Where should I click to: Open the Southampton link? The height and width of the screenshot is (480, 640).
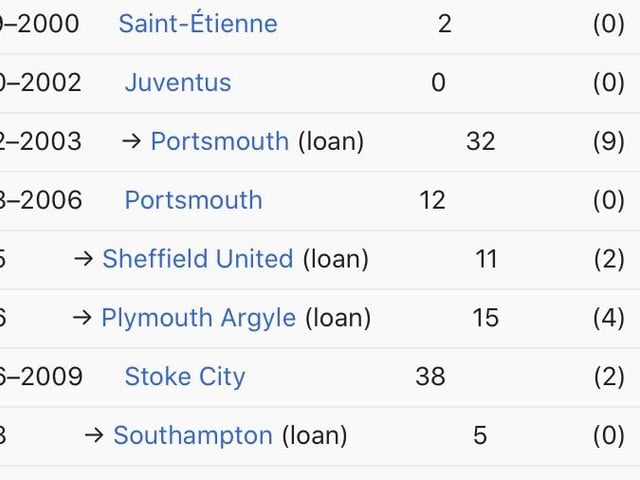click(193, 435)
